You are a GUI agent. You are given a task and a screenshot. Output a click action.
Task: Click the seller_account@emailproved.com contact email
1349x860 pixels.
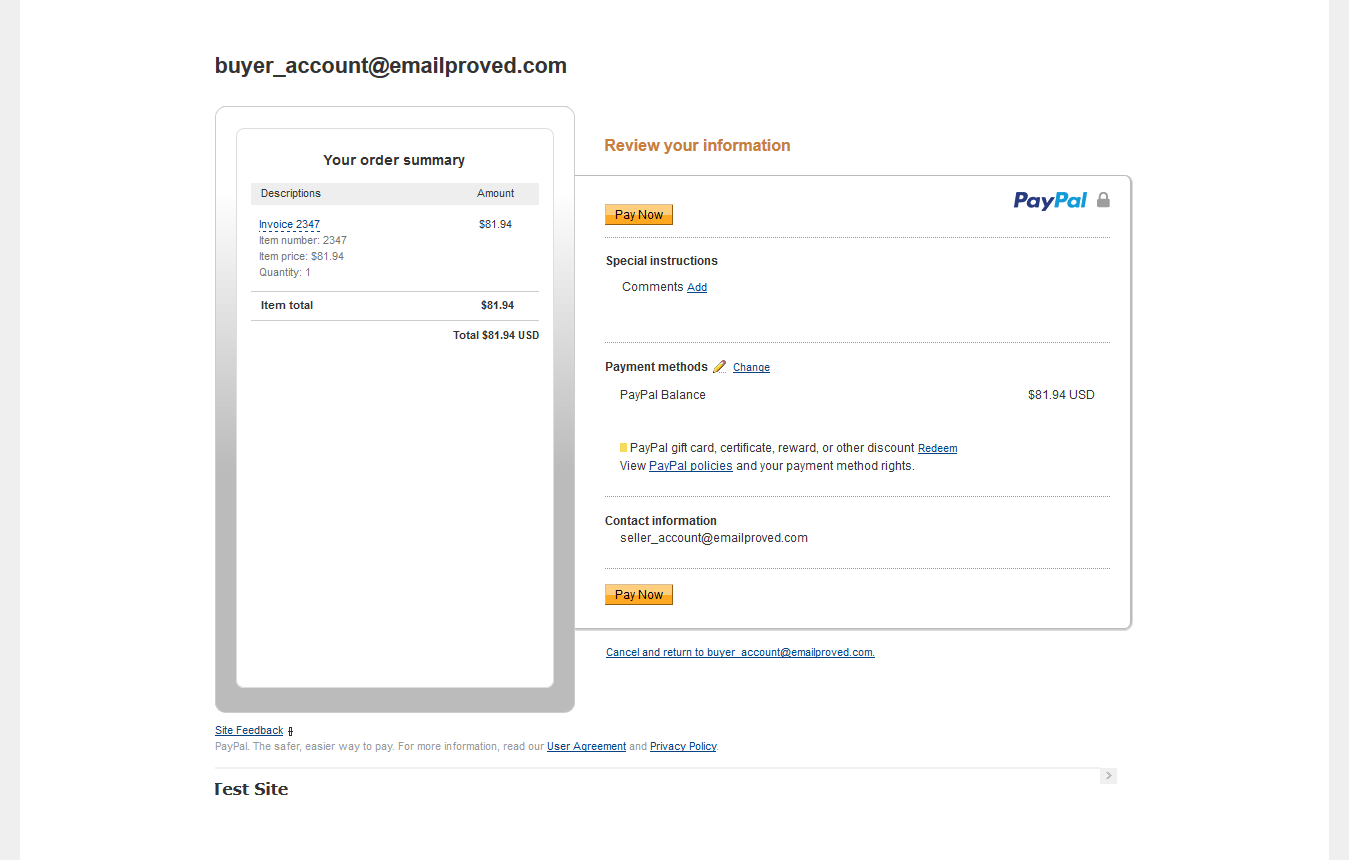(x=714, y=538)
